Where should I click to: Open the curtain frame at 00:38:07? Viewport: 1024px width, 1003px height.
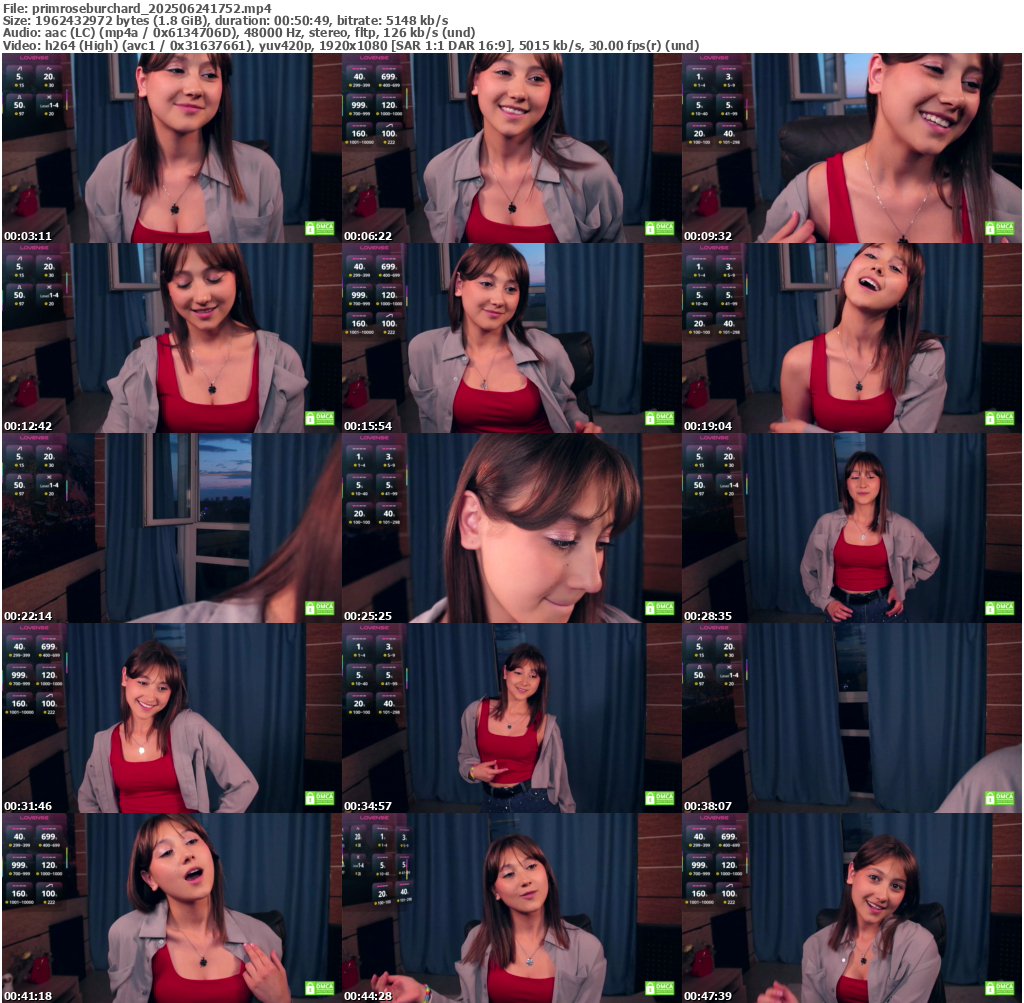[851, 718]
